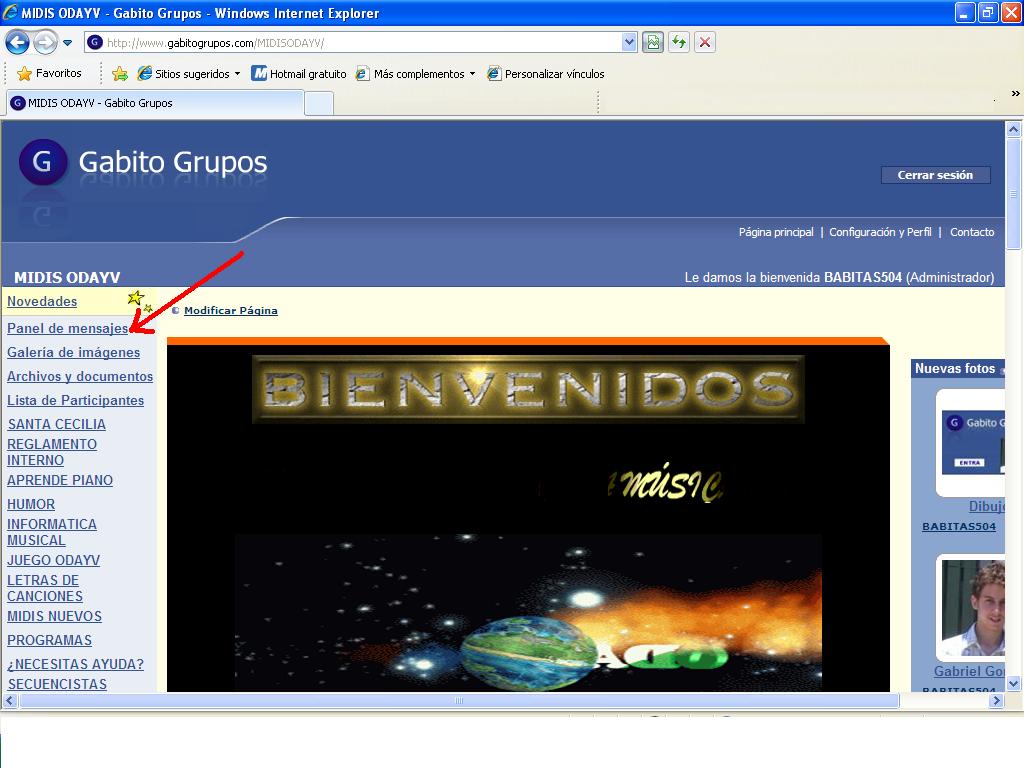This screenshot has height=768, width=1024.
Task: Open a new blank tab
Action: [x=318, y=103]
